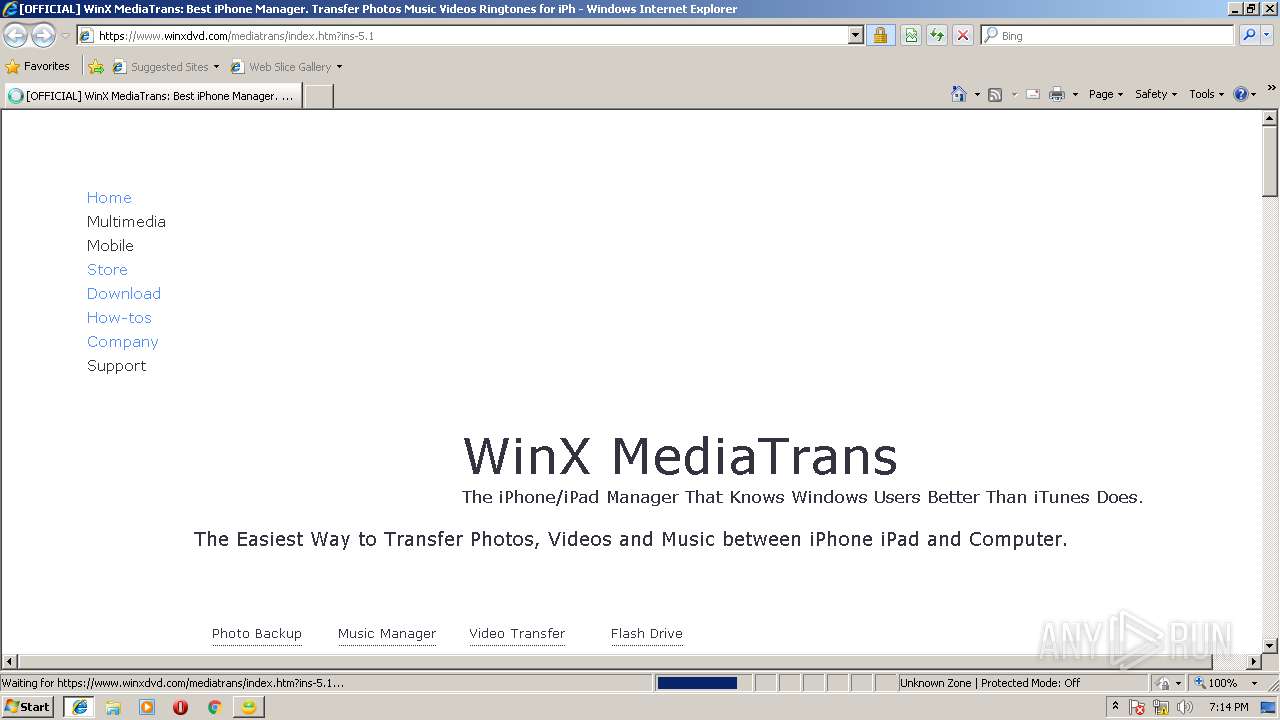Viewport: 1280px width, 720px height.
Task: Click the Print icon
Action: [1057, 94]
